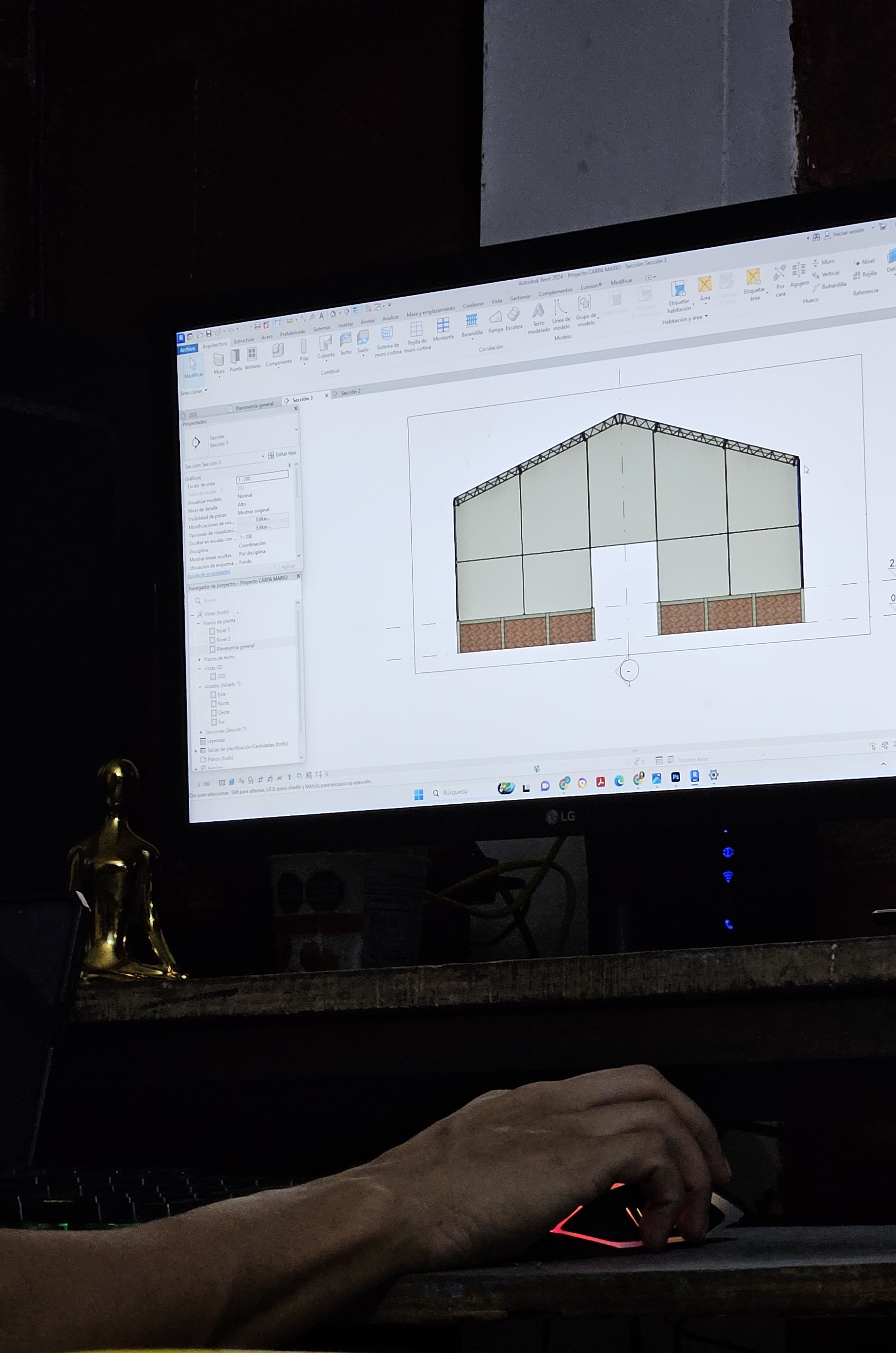Image resolution: width=896 pixels, height=1353 pixels.
Task: Expand the Secciones (Sección 1) node
Action: click(x=201, y=732)
